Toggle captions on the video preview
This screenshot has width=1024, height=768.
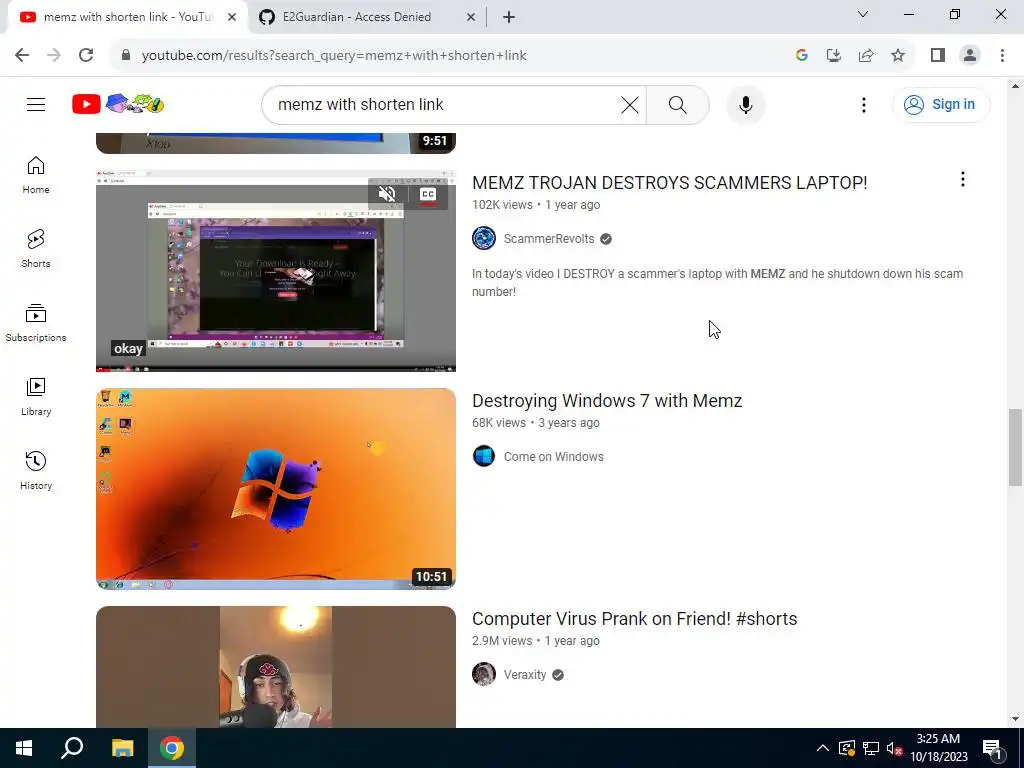click(428, 194)
